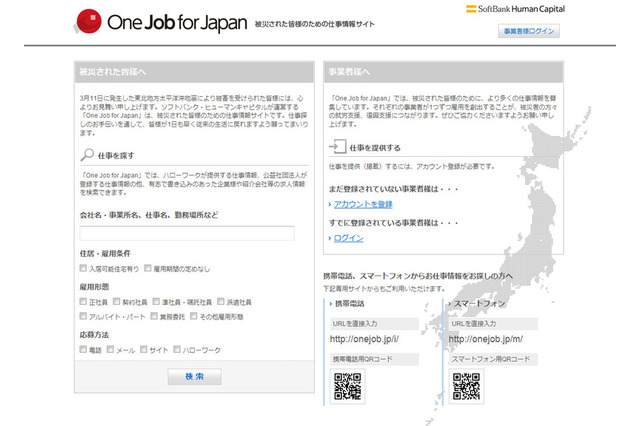Check the 入居可能住宅有り checkbox

[x=83, y=268]
